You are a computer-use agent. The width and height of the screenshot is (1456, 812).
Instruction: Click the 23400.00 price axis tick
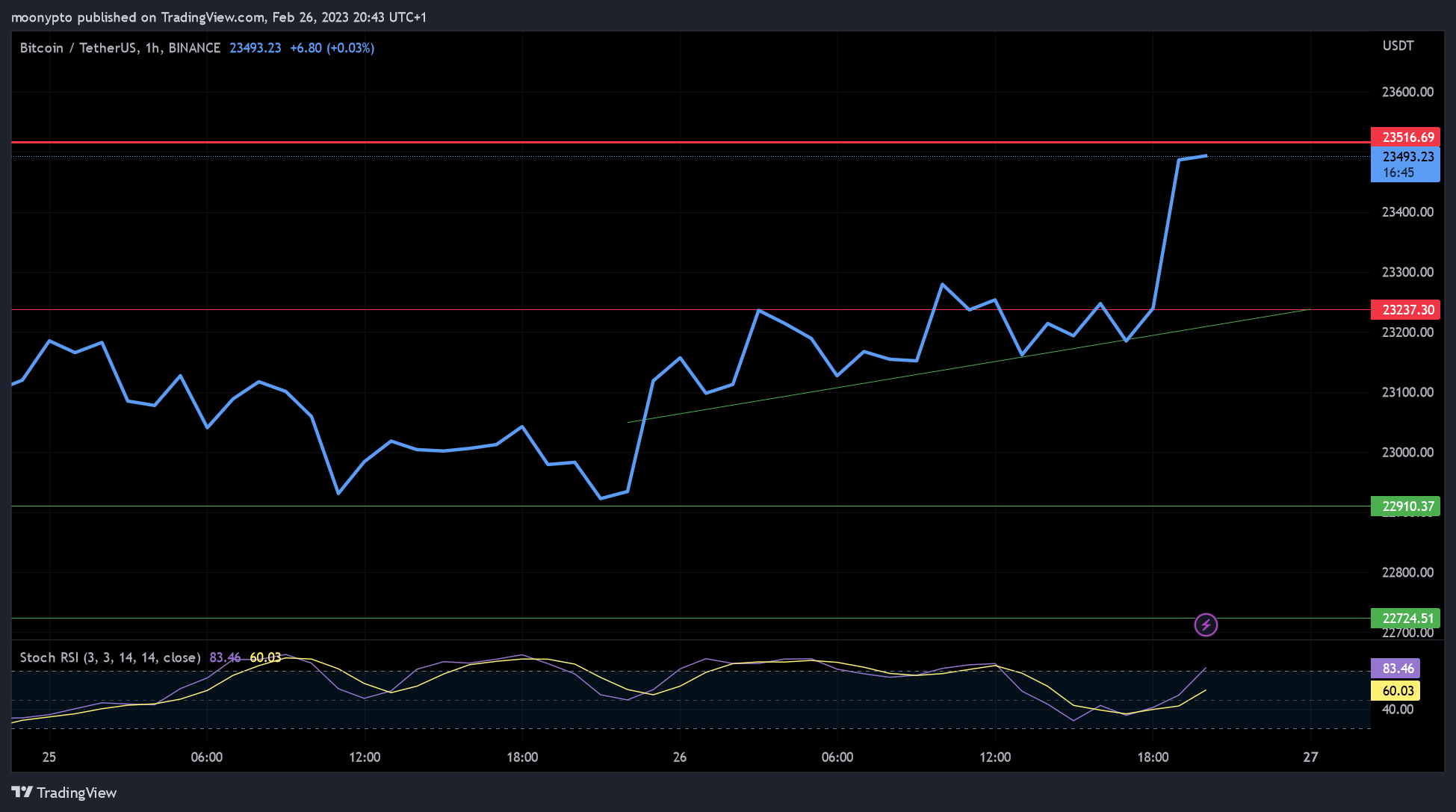click(1407, 212)
